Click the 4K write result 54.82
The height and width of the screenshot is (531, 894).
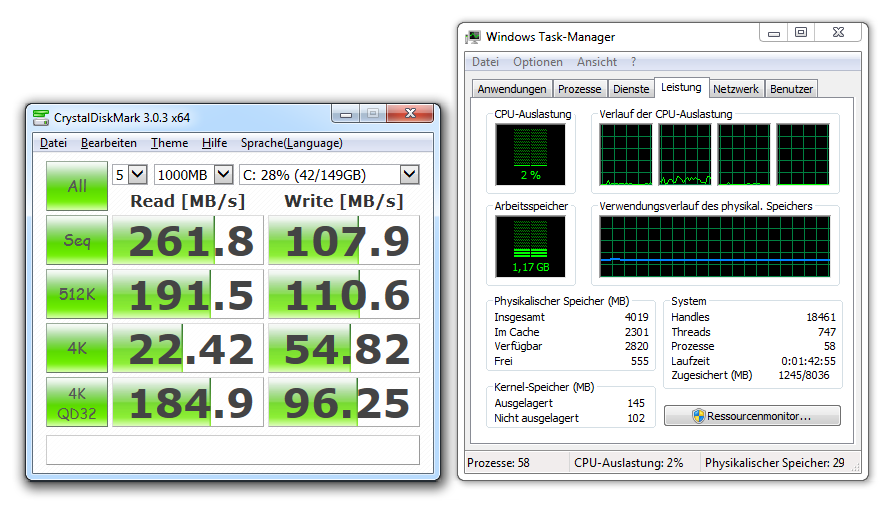(x=344, y=348)
